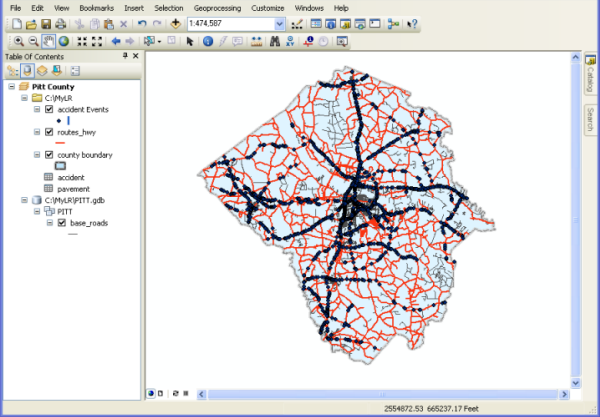Collapse the C:\MyLR\PITT.gdb node
The image size is (600, 417).
pyautogui.click(x=23, y=200)
